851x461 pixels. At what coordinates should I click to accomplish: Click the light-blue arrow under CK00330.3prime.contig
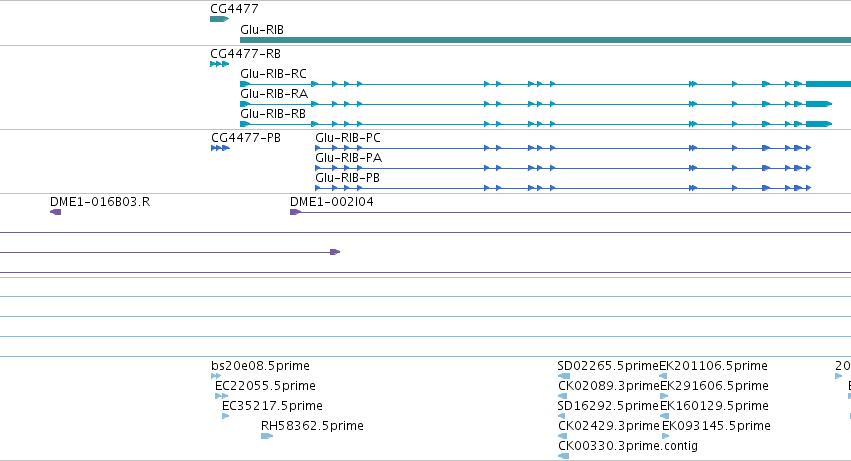tap(563, 456)
